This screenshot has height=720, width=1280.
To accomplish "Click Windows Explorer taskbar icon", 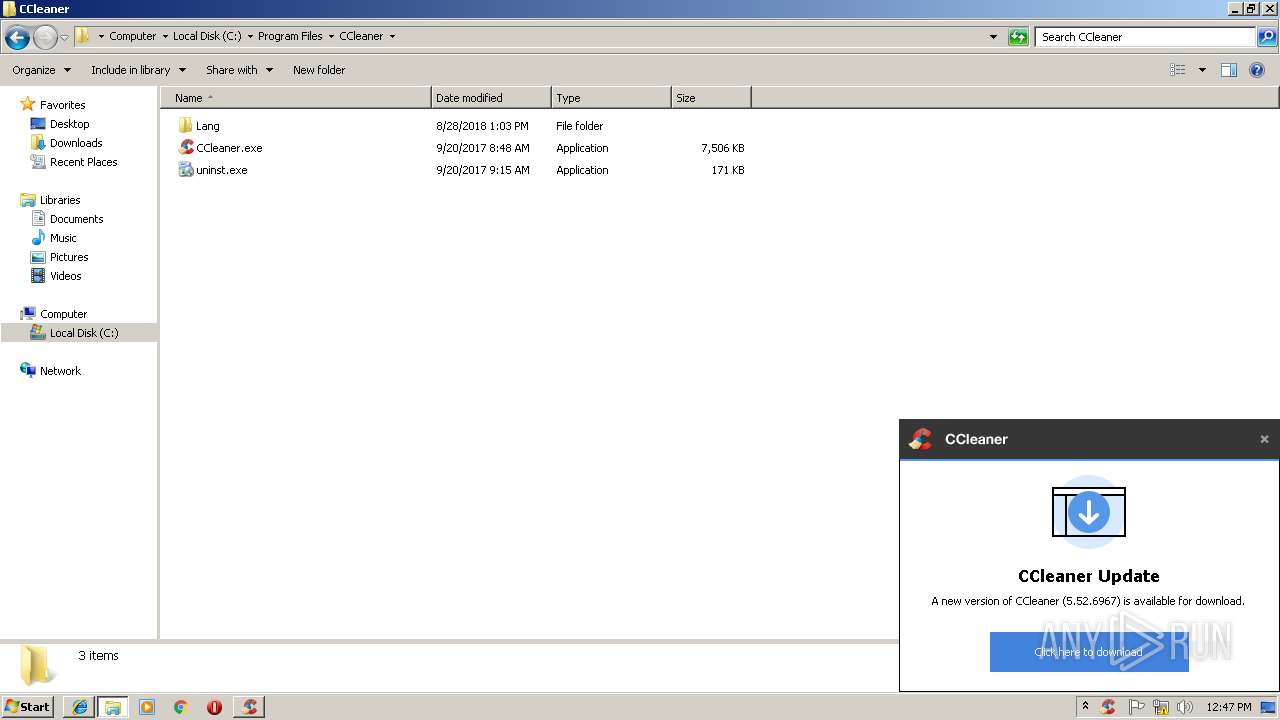I will [113, 707].
